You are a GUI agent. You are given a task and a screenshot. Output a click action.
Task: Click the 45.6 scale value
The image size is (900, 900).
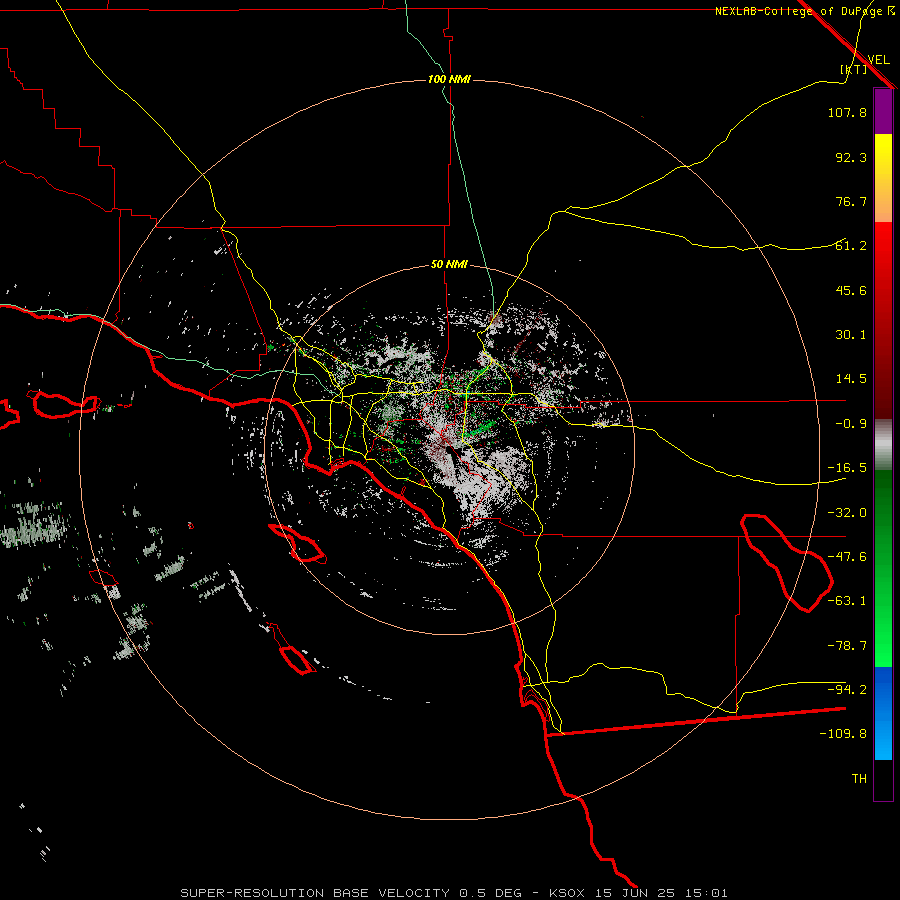[851, 290]
